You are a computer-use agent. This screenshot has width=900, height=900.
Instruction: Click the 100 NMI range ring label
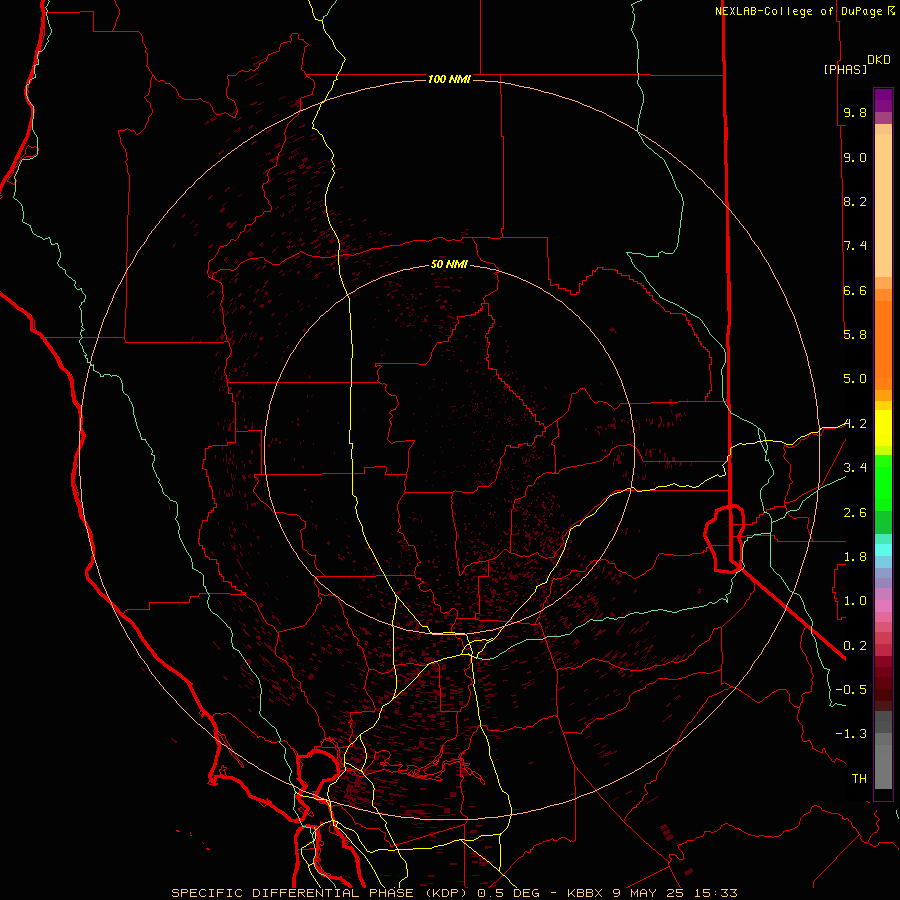coord(449,79)
